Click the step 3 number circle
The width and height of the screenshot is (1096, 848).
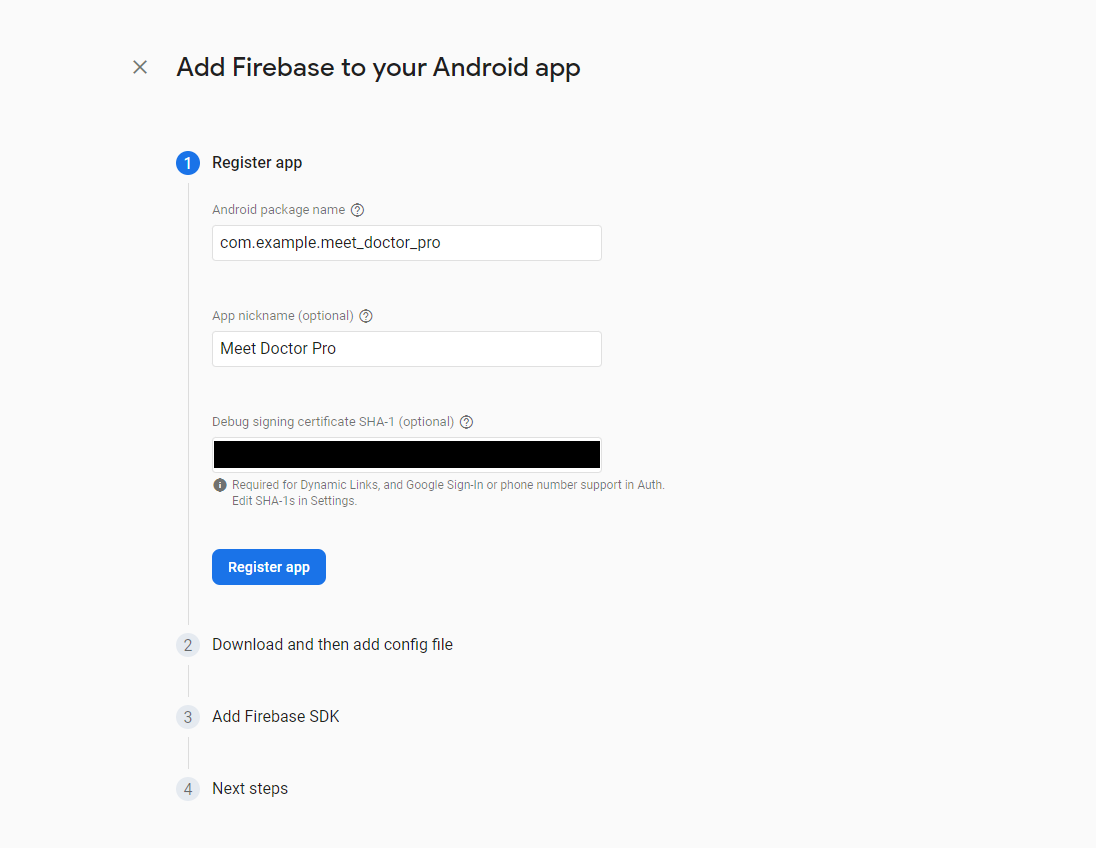click(x=188, y=717)
